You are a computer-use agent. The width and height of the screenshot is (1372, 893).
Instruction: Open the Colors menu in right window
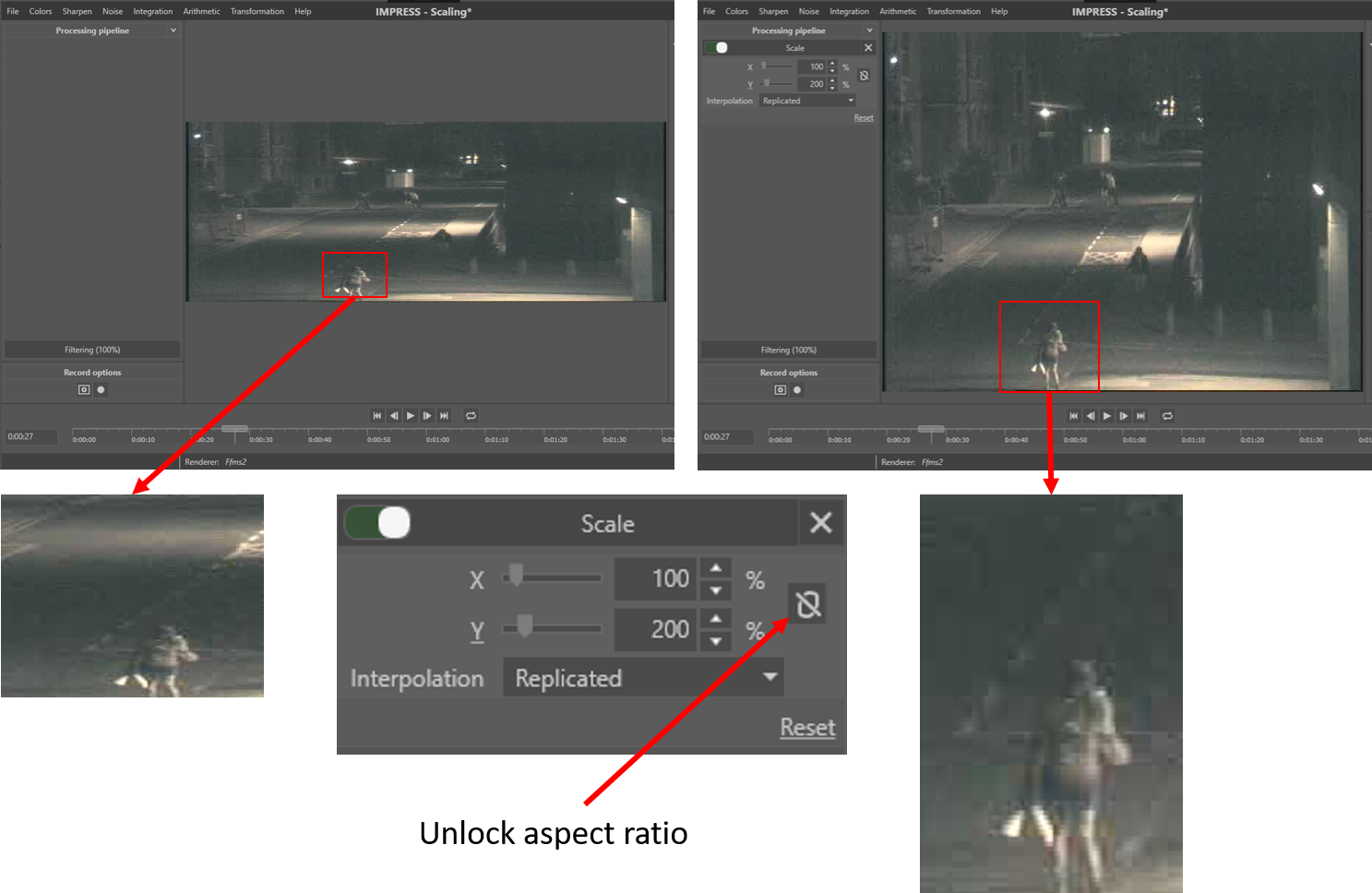[x=737, y=12]
